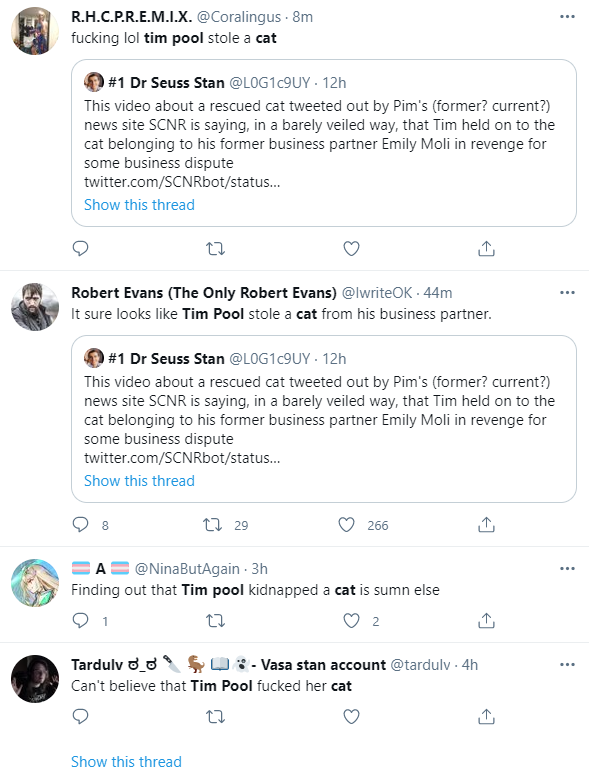Like the @NinaButAgain tweet
This screenshot has width=589, height=767.
click(x=351, y=621)
